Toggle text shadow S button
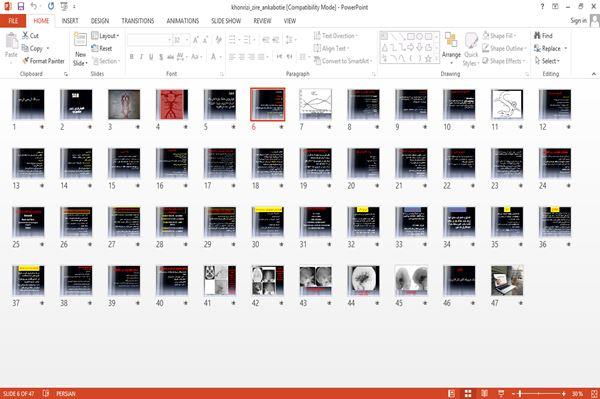 pos(161,57)
